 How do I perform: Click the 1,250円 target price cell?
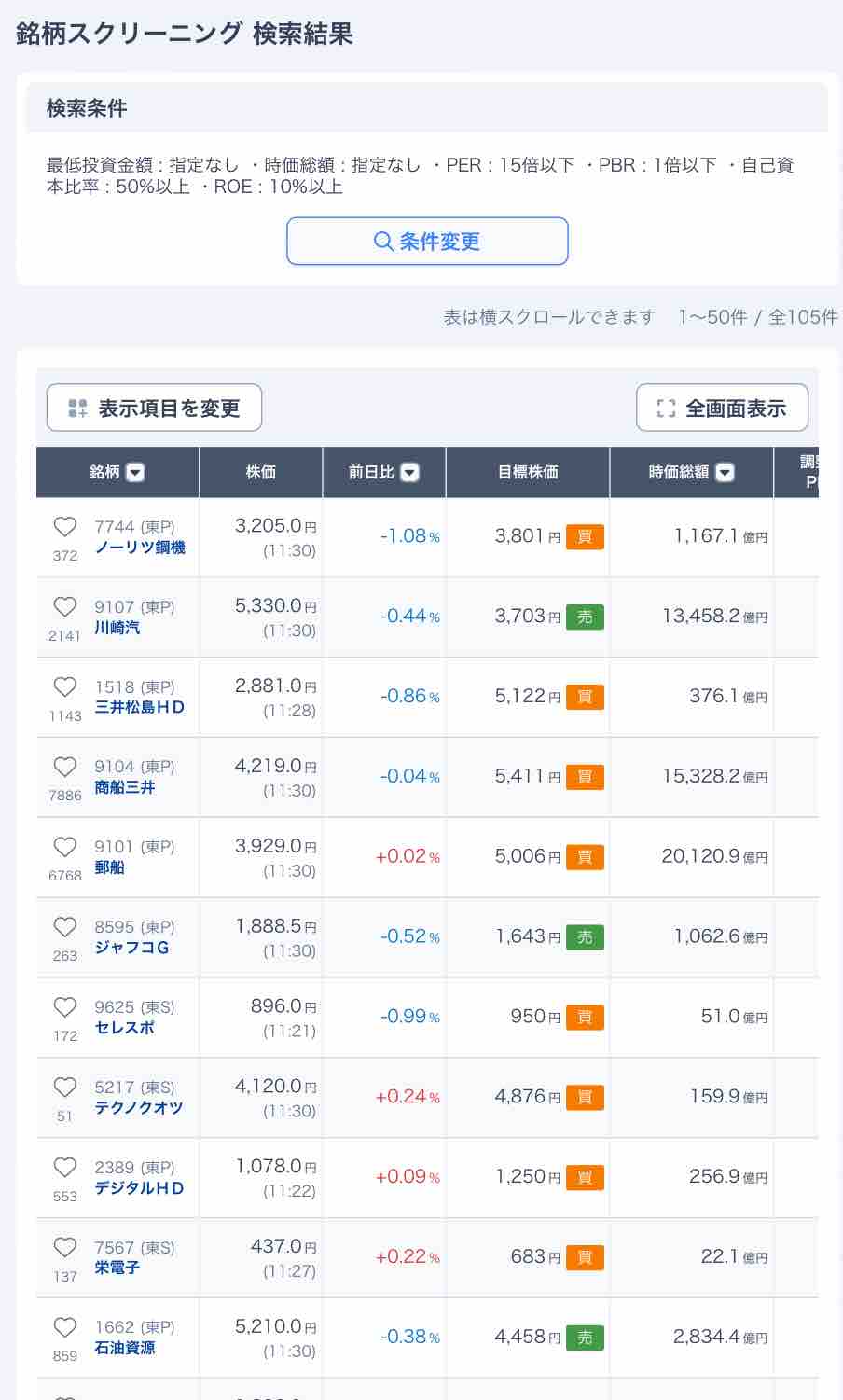[528, 1177]
